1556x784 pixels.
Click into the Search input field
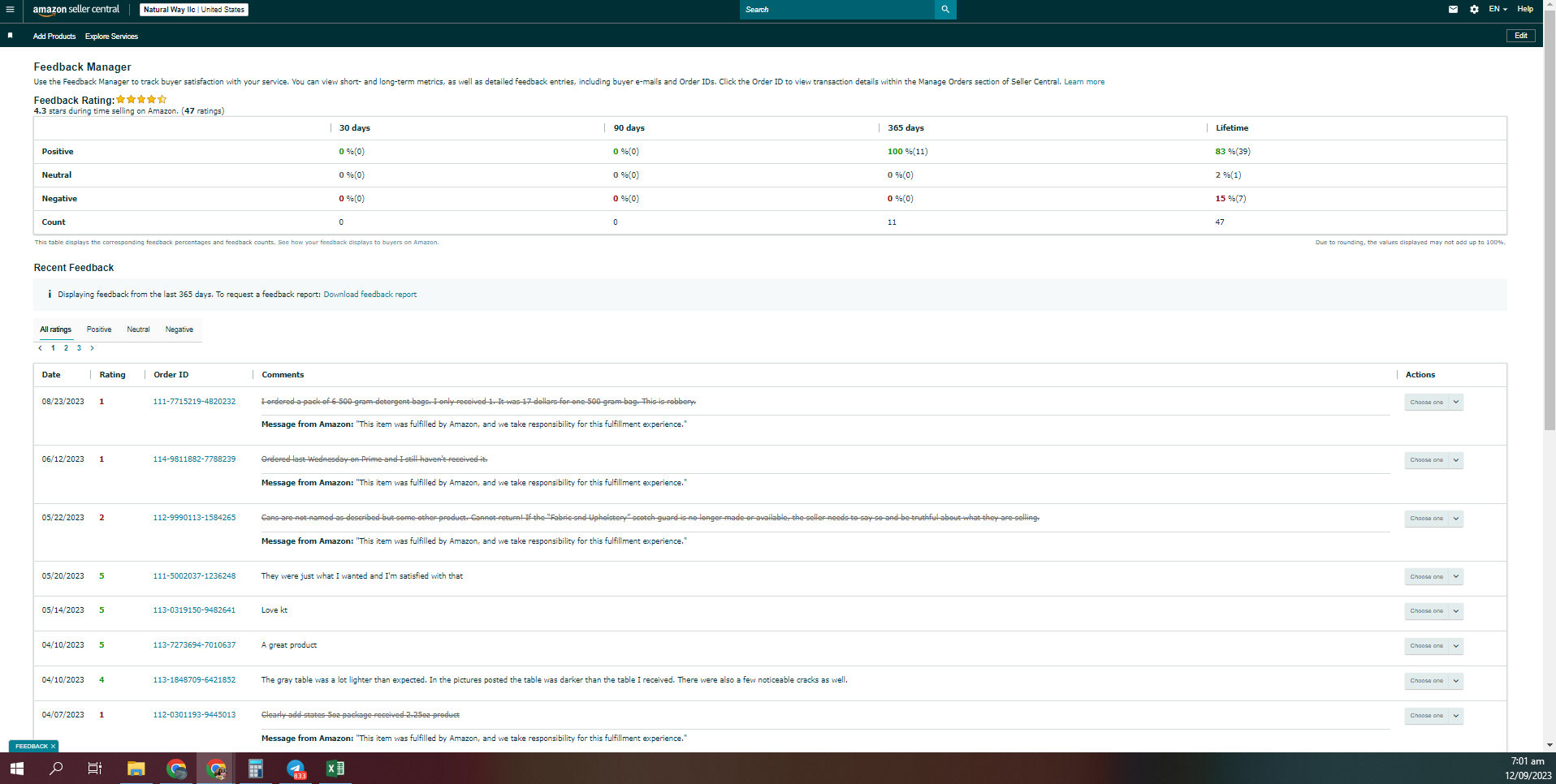(x=837, y=10)
